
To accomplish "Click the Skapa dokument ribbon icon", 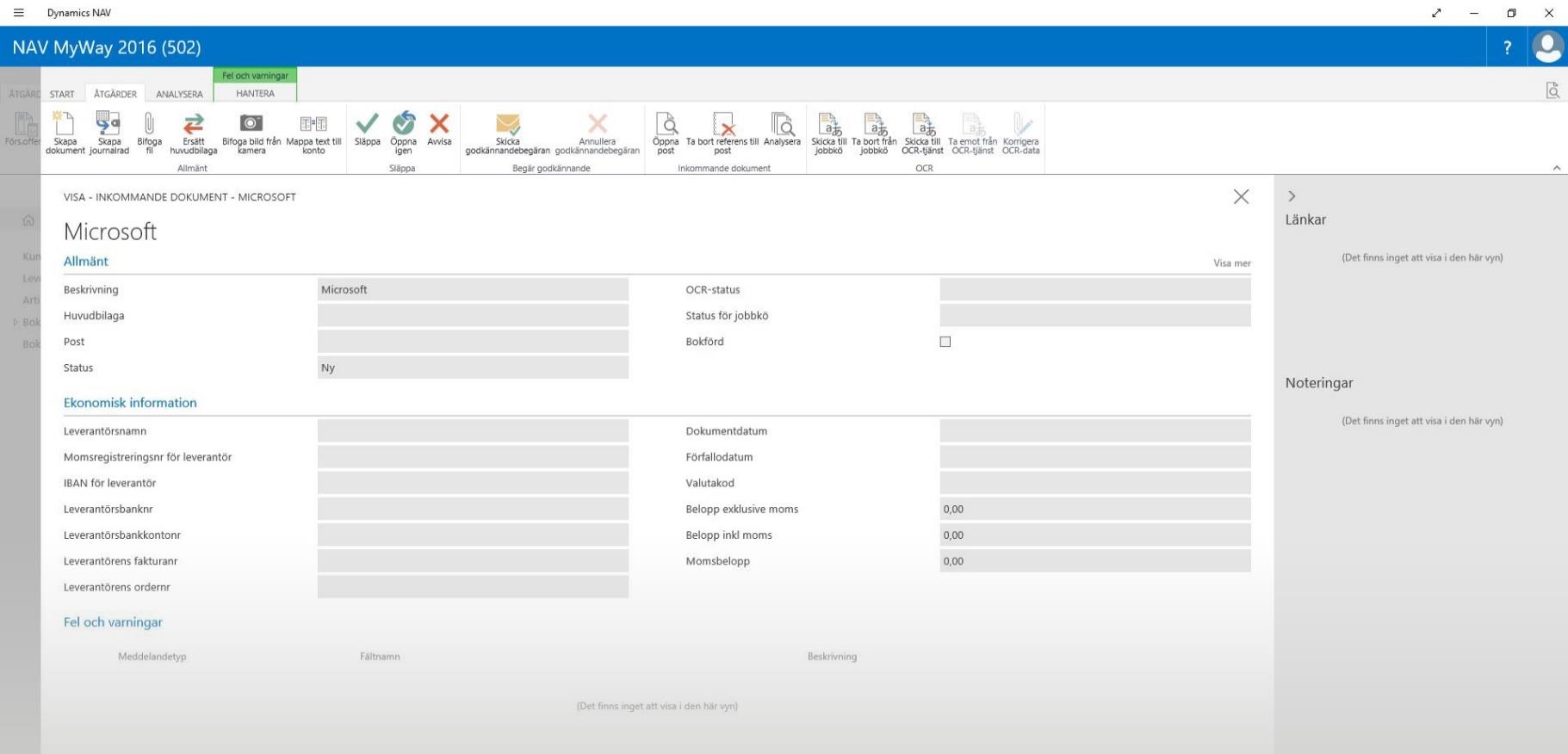I will click(65, 124).
